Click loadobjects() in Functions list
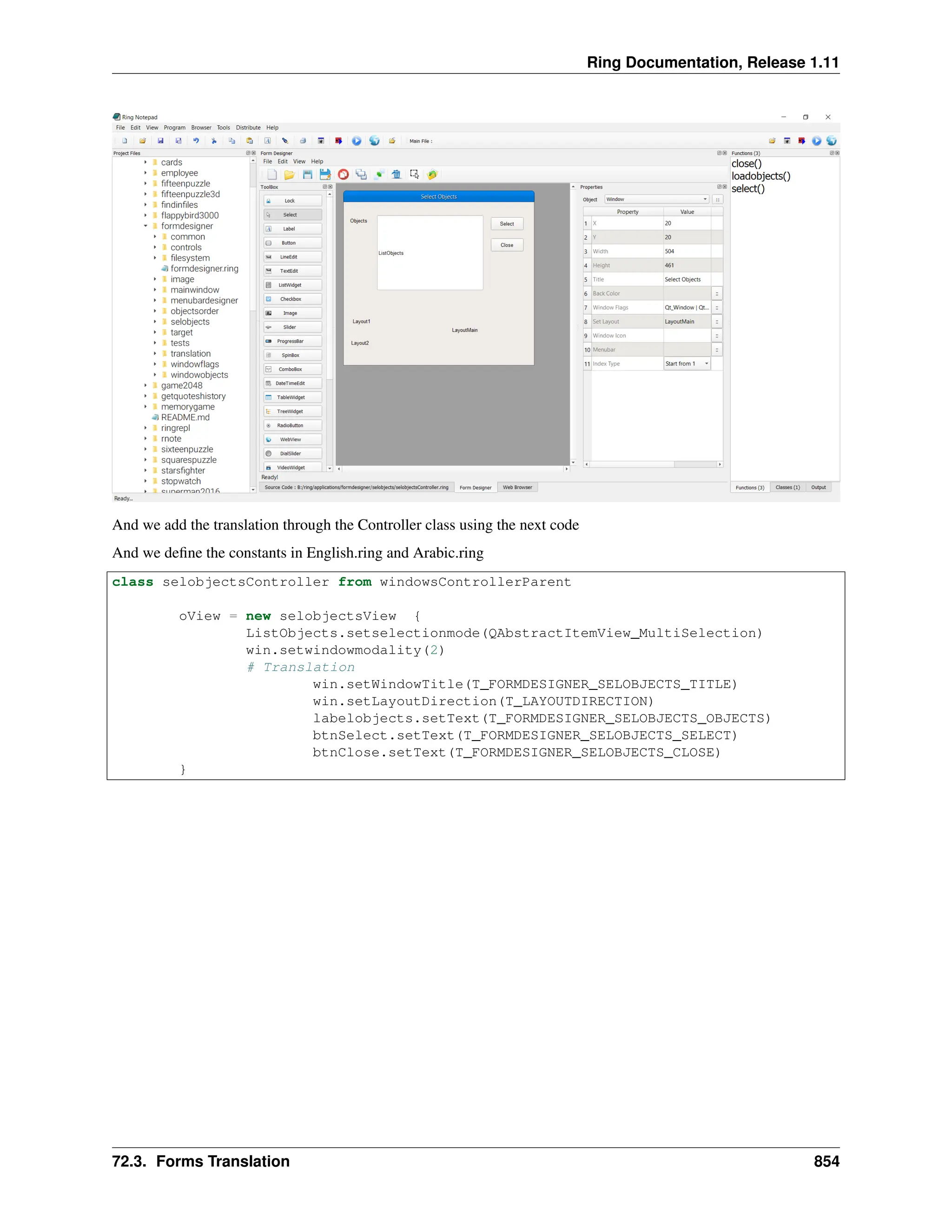 (761, 176)
